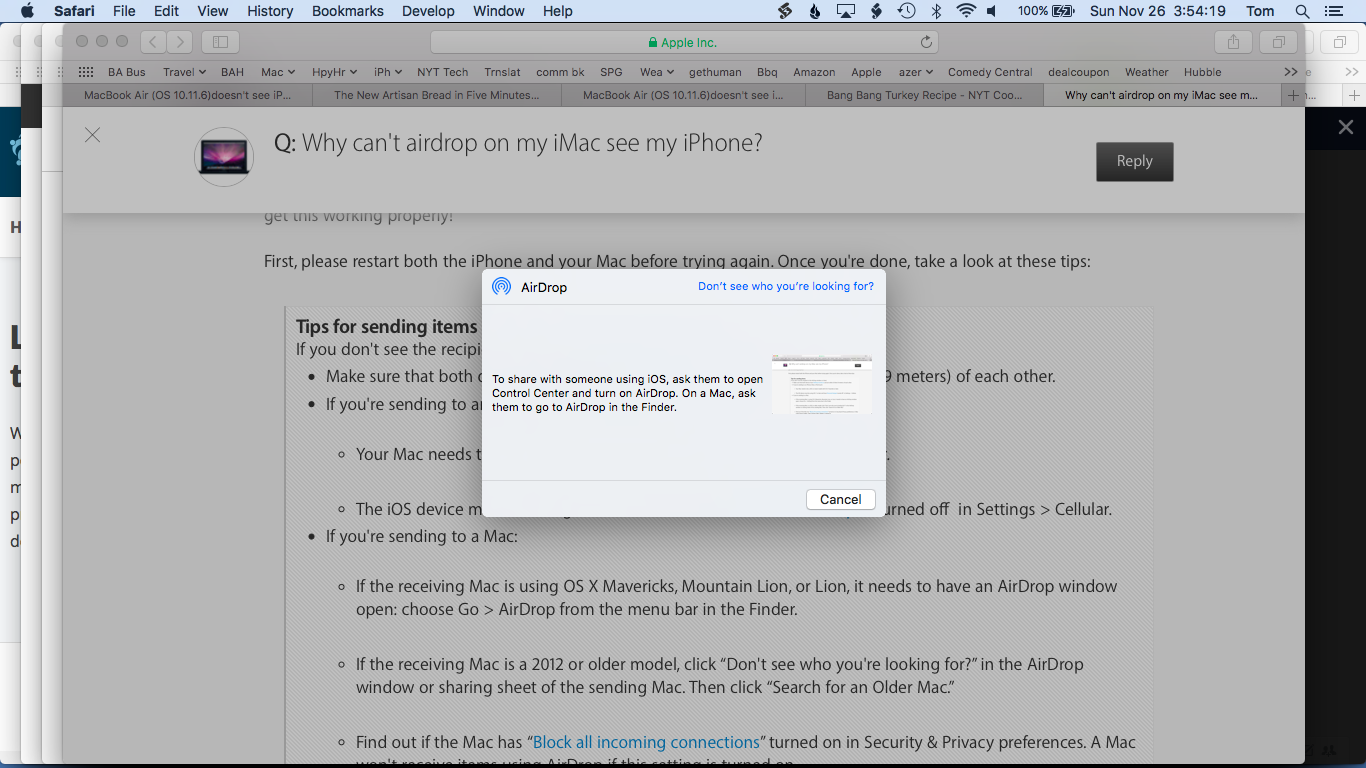1366x768 pixels.
Task: Open the AirPlay display menu
Action: point(846,11)
